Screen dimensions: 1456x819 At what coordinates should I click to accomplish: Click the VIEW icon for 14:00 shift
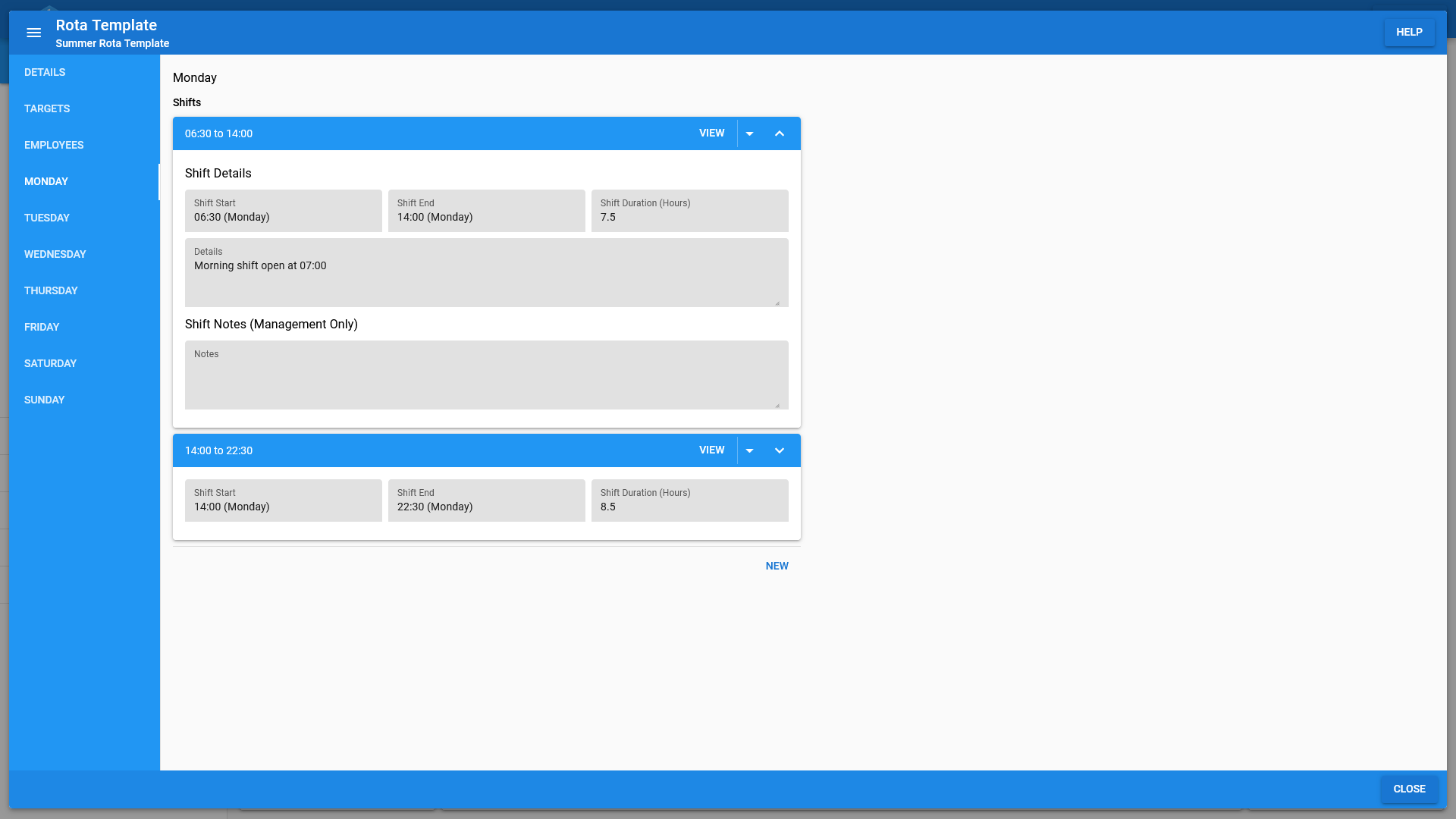coord(712,450)
